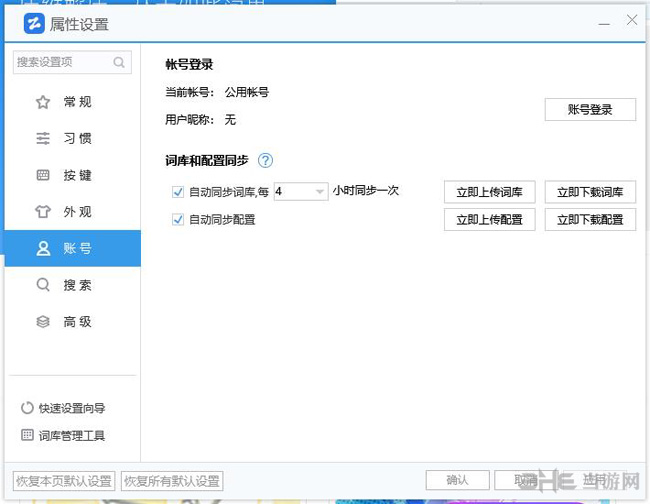
Task: Click 立即上传词库 button
Action: click(x=490, y=192)
